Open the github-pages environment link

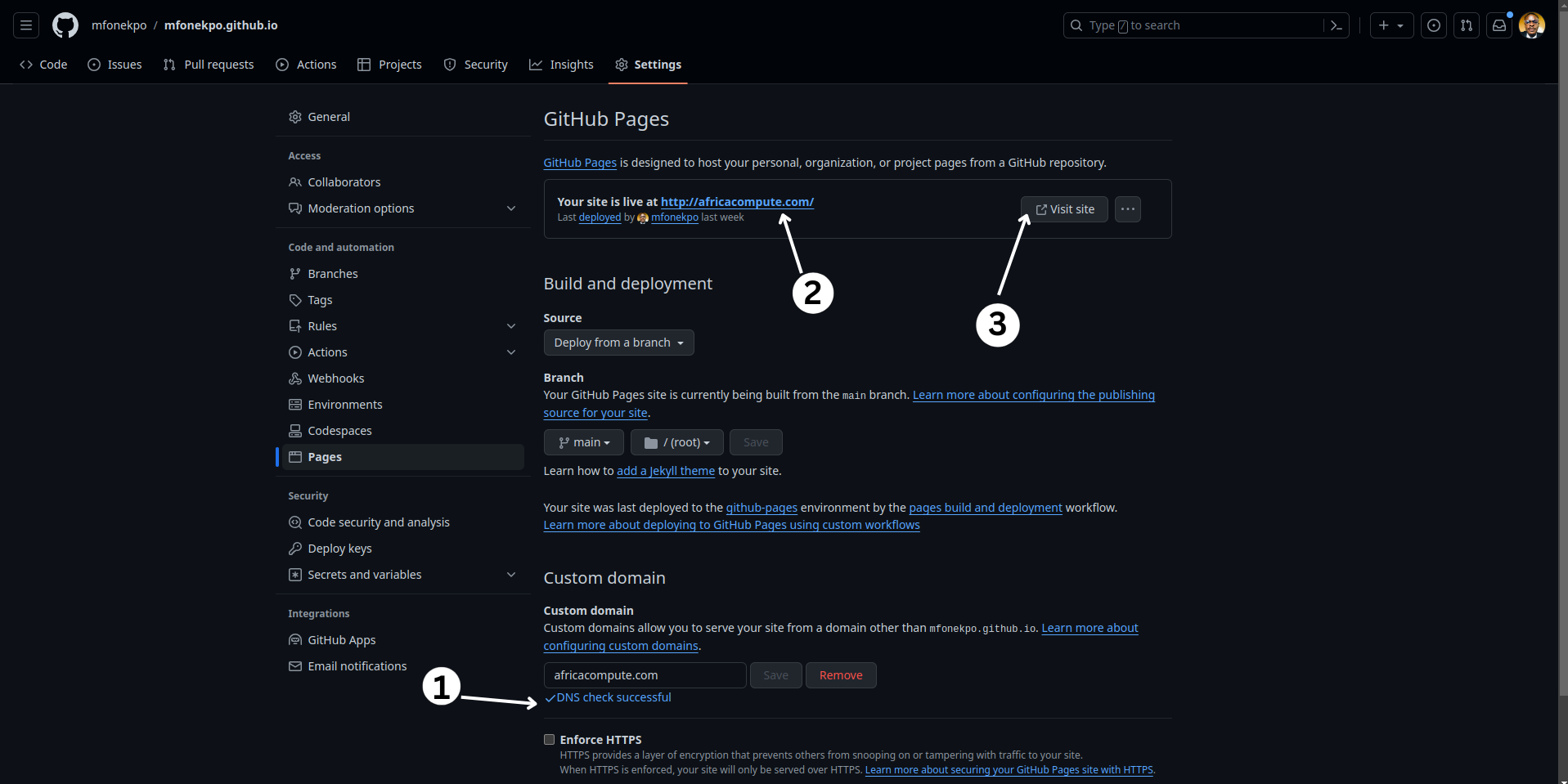(x=762, y=508)
